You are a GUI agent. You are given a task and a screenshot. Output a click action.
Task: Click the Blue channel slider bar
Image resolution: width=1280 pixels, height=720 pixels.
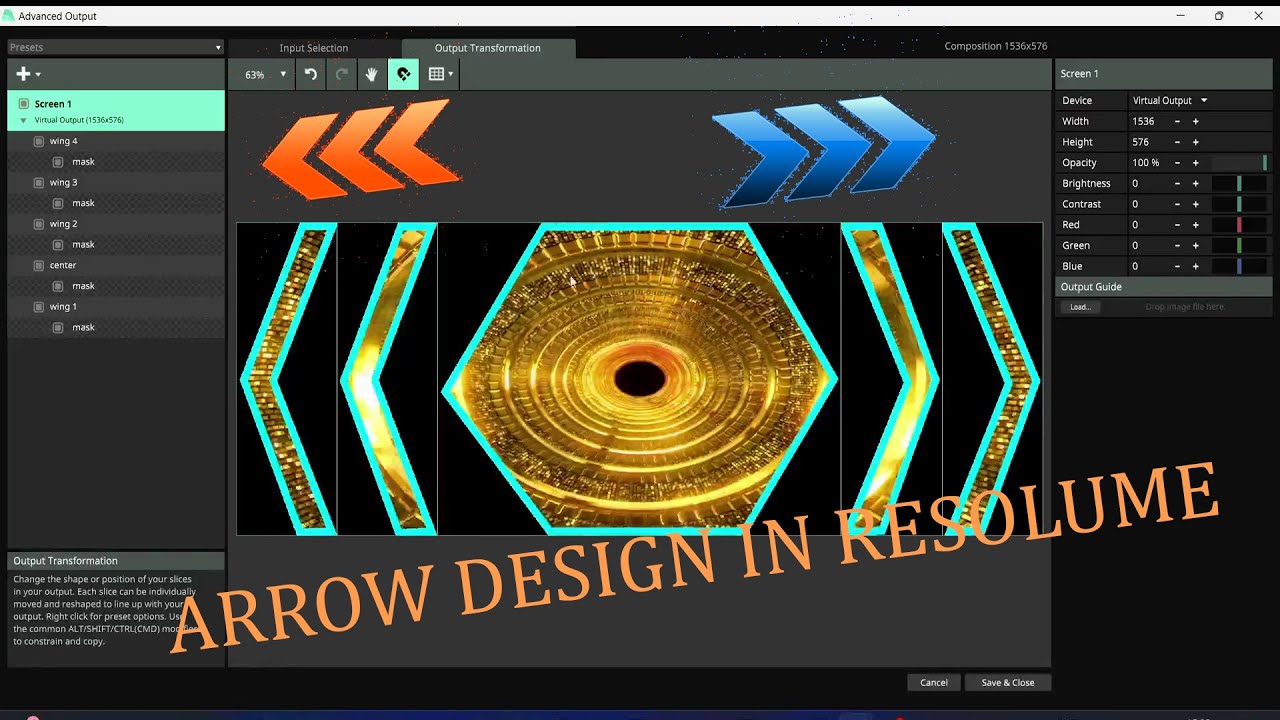click(x=1239, y=266)
